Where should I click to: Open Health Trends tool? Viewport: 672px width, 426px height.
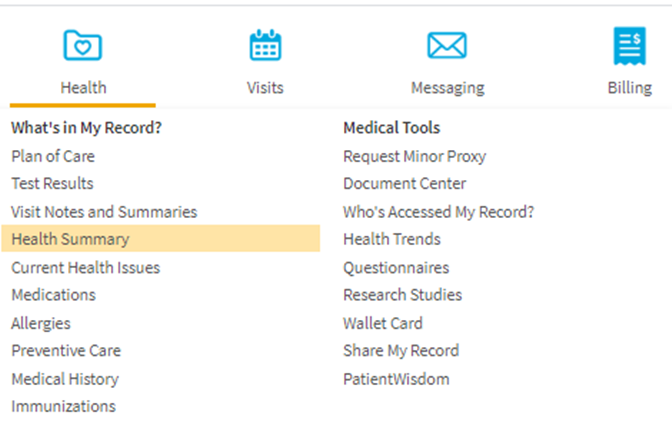(392, 239)
